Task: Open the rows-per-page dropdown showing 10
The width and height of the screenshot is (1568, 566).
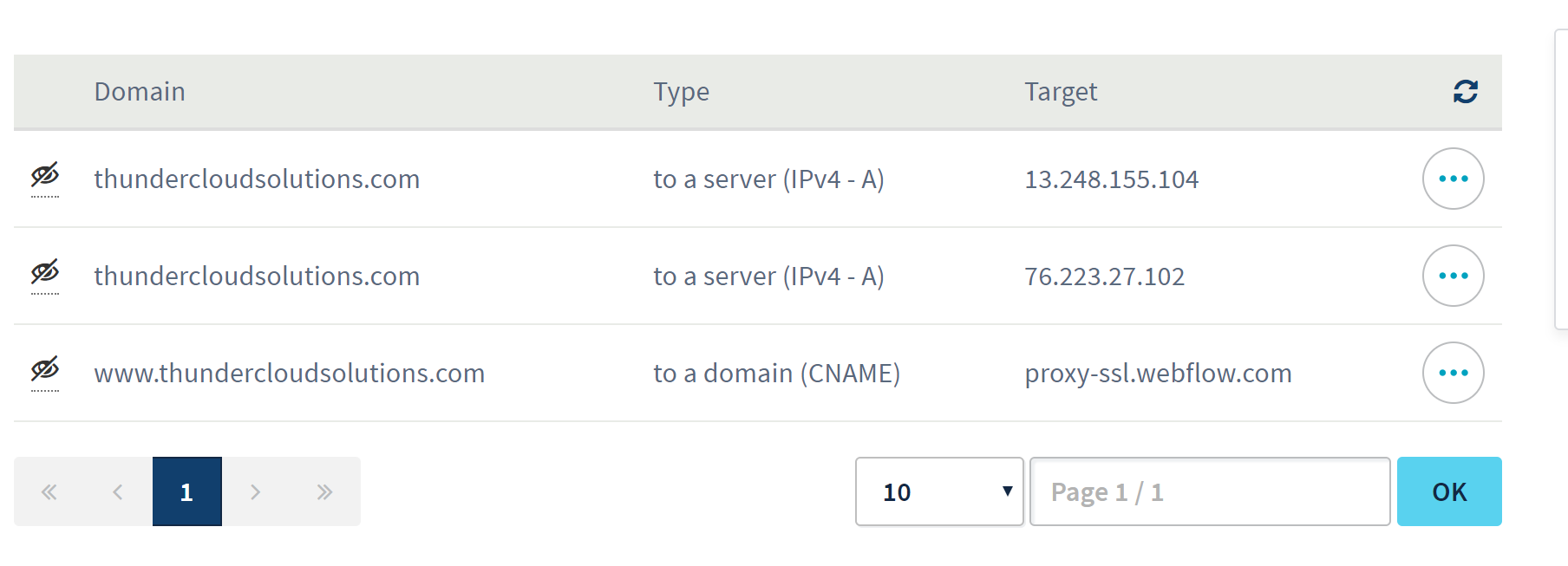Action: pos(939,492)
